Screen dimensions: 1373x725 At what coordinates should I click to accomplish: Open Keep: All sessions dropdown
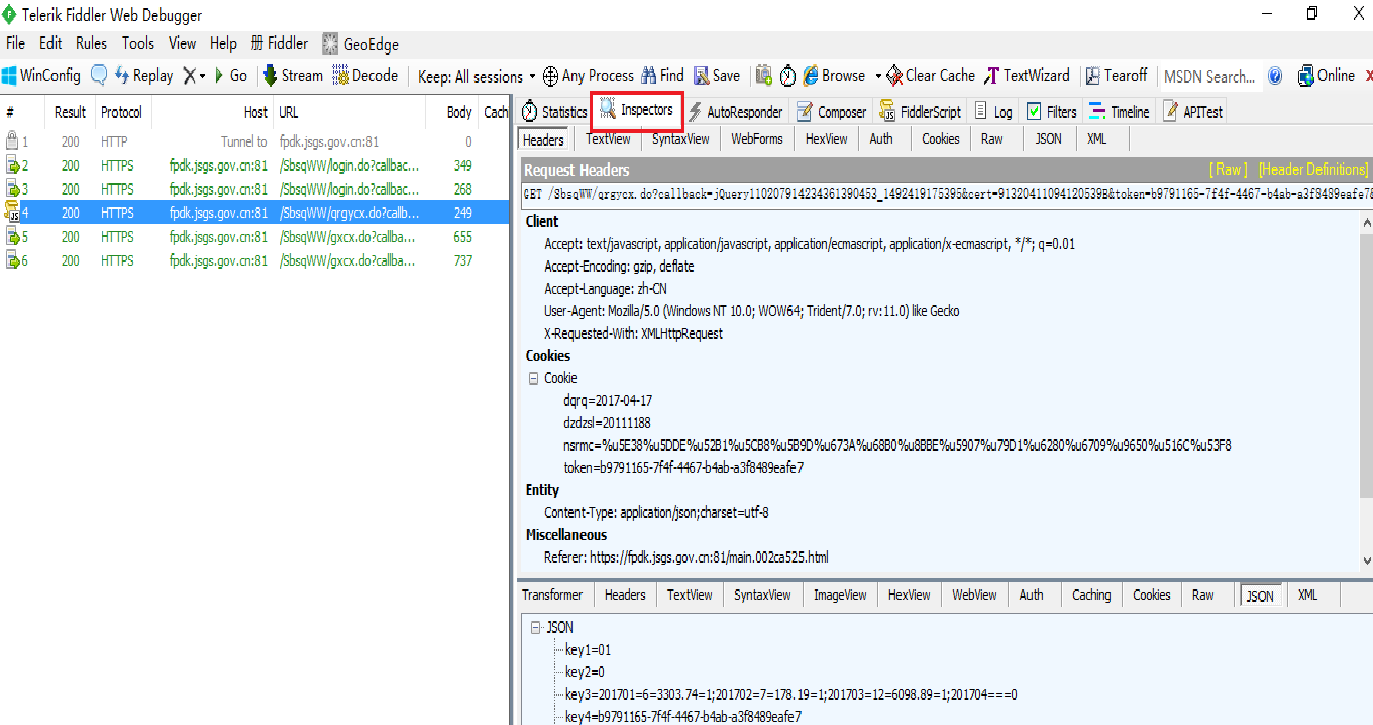[x=477, y=76]
